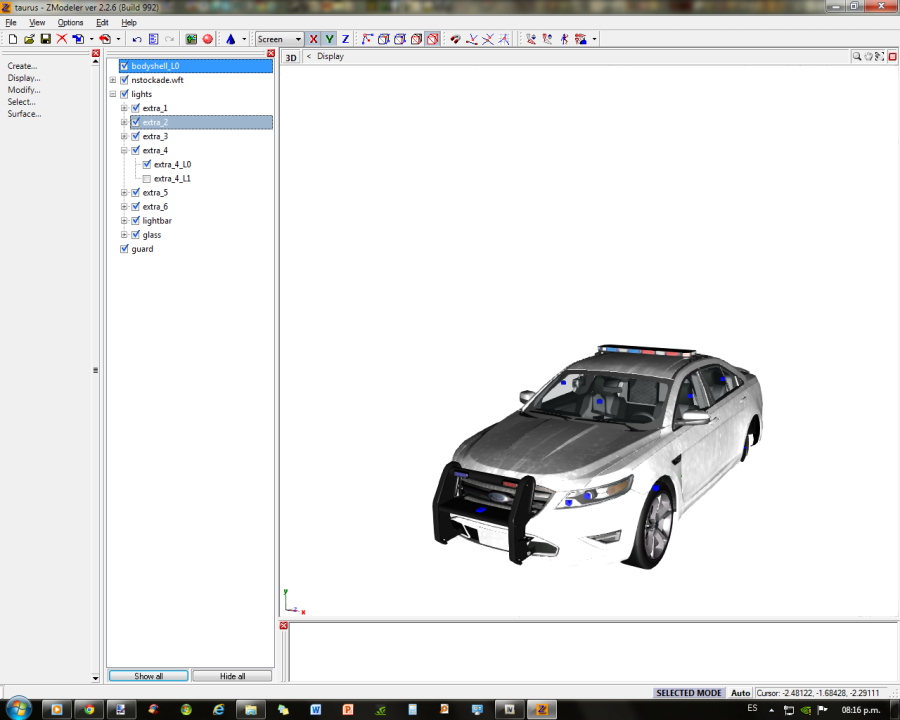This screenshot has height=720, width=900.
Task: Toggle the X axis constraint button
Action: tap(313, 39)
